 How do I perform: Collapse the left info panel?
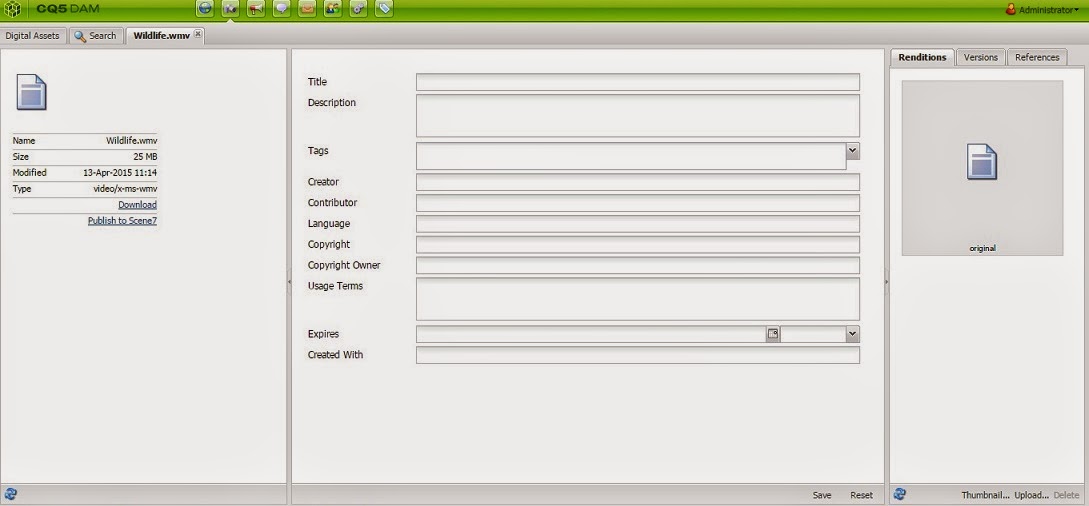[289, 281]
